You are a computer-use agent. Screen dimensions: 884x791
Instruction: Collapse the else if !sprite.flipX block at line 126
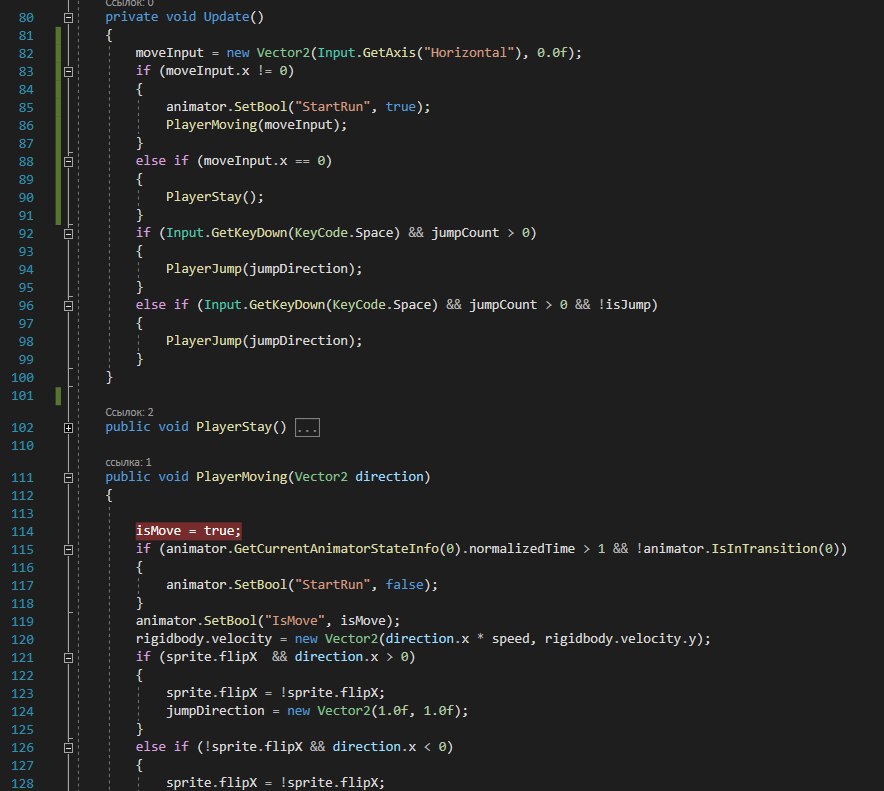pyautogui.click(x=68, y=748)
